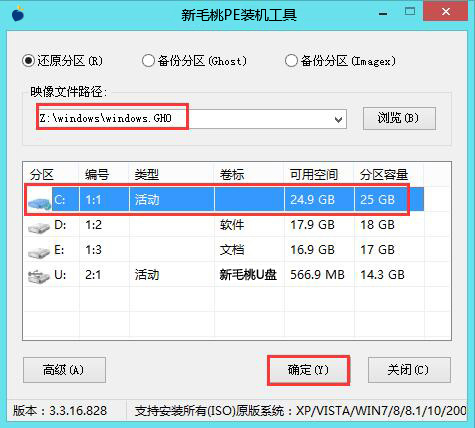Click the 软件 volume label
This screenshot has height=428, width=475.
pyautogui.click(x=232, y=225)
